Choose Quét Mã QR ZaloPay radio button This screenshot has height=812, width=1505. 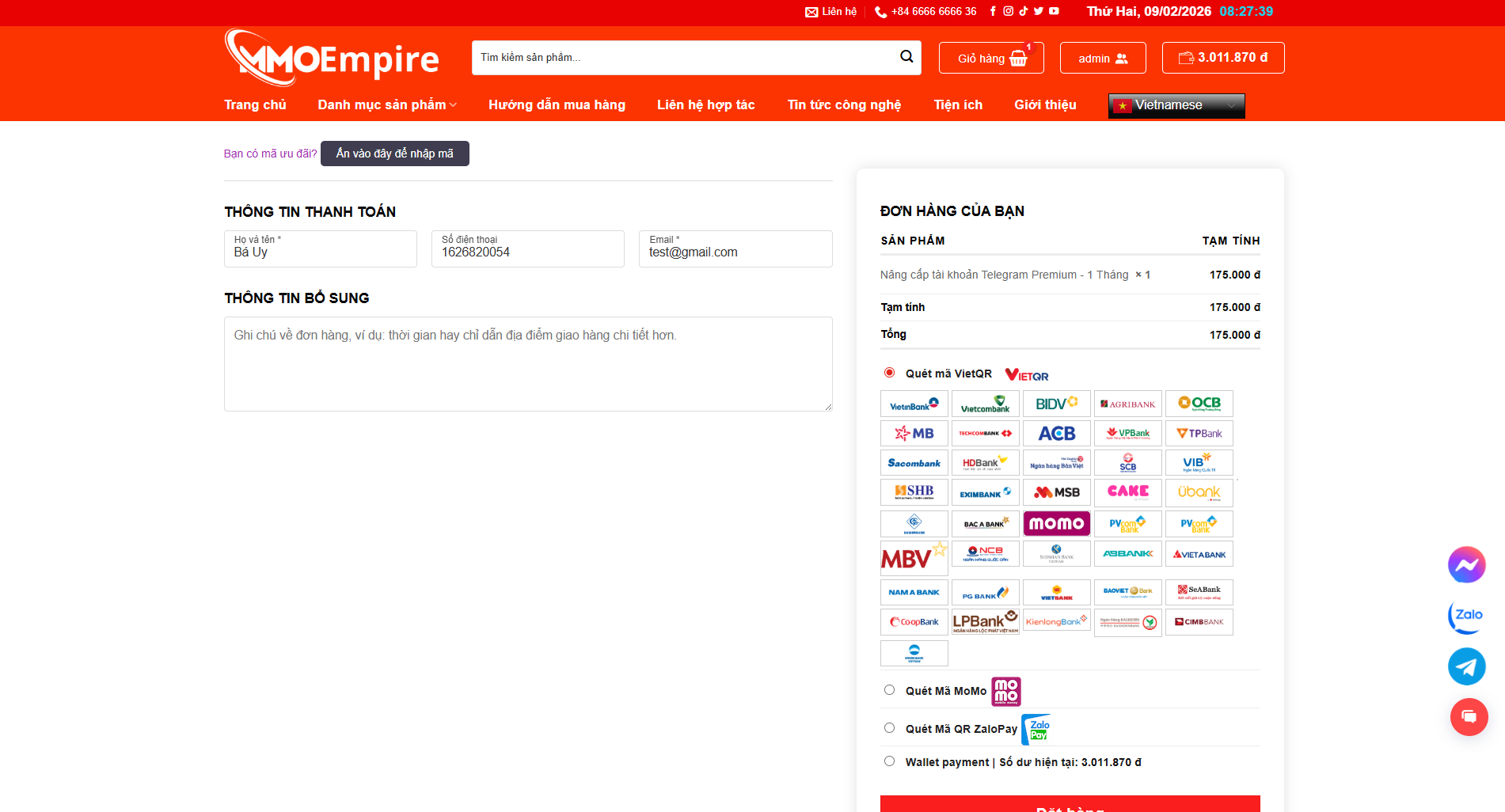pos(890,728)
